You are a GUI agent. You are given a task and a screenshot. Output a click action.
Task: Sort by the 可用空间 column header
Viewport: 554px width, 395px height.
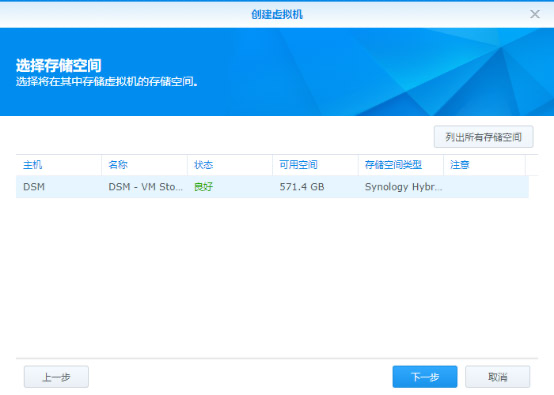(x=315, y=165)
